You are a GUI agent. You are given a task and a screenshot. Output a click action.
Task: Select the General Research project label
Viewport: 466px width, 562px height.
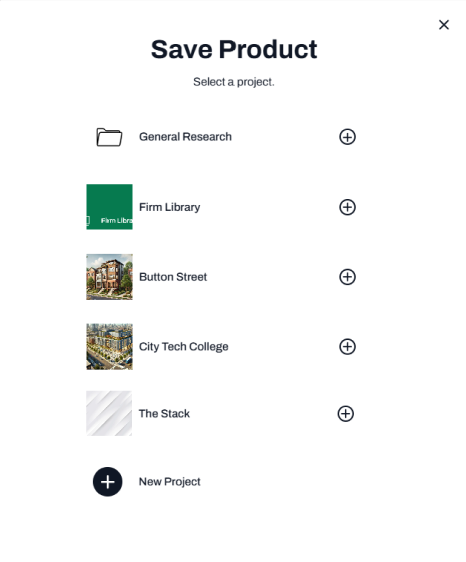point(185,137)
